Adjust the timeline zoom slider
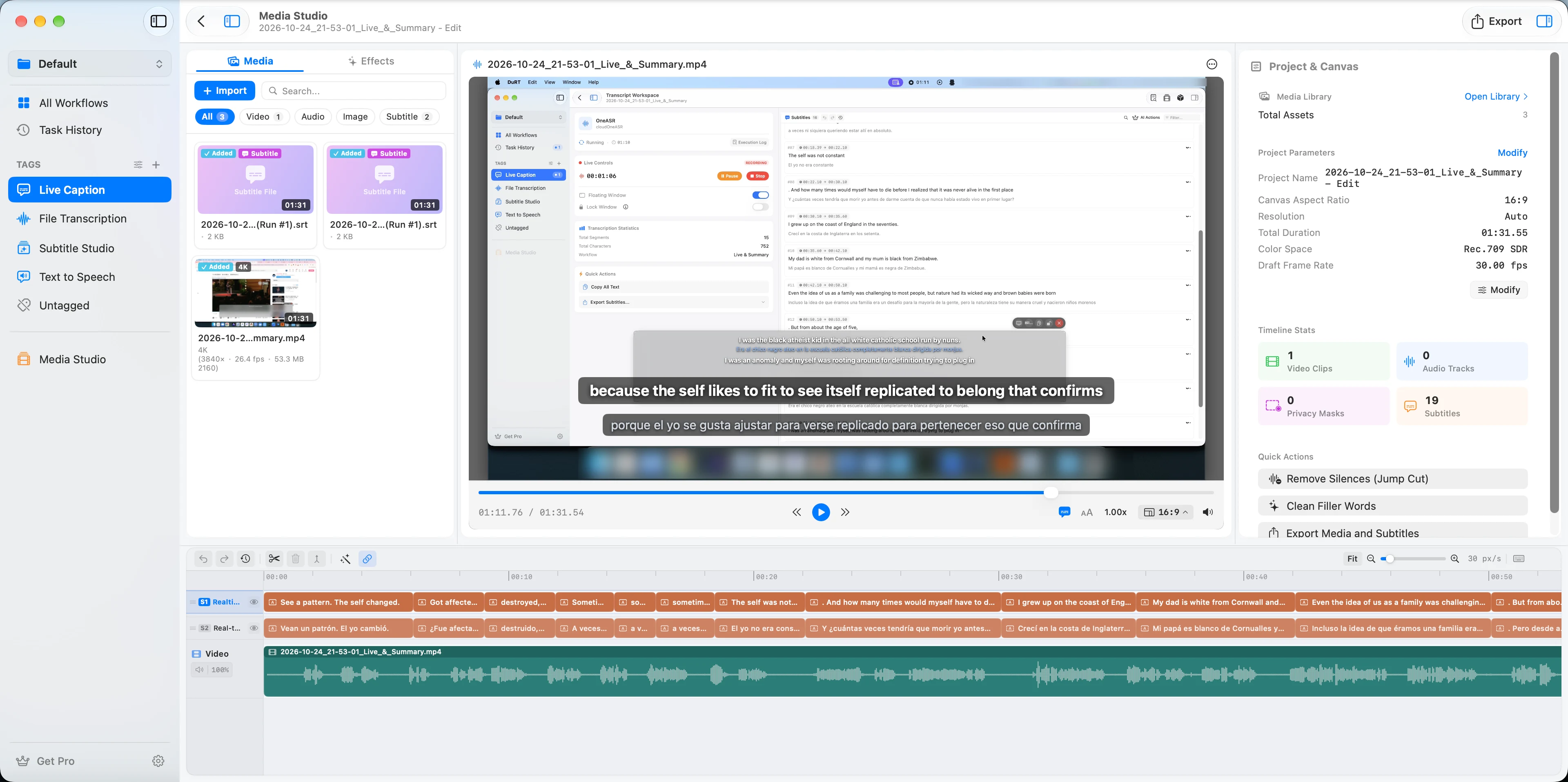Viewport: 1568px width, 782px height. pyautogui.click(x=1412, y=559)
